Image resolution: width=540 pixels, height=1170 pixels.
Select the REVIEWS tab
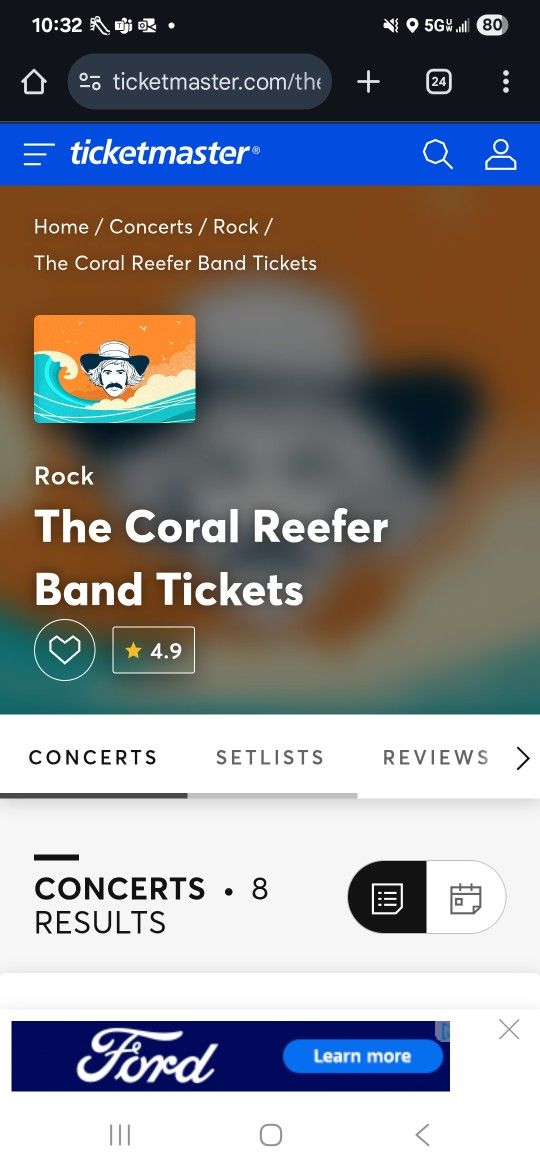pos(436,757)
